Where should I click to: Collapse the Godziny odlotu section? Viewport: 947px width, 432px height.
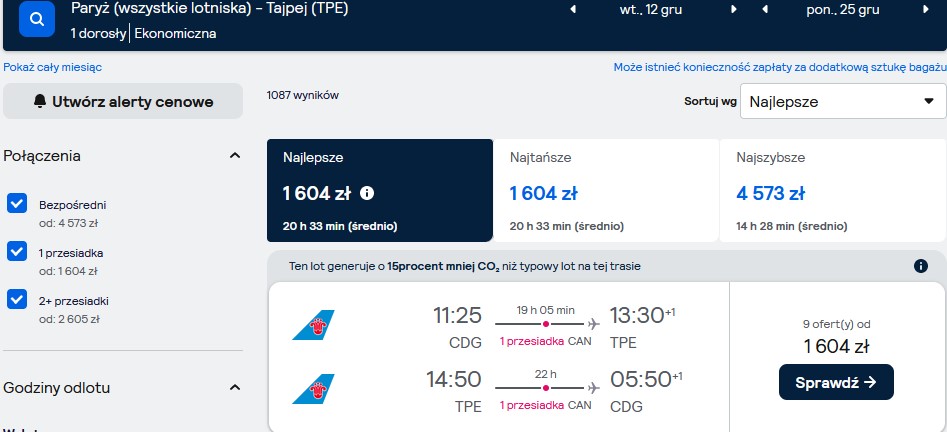pos(235,387)
